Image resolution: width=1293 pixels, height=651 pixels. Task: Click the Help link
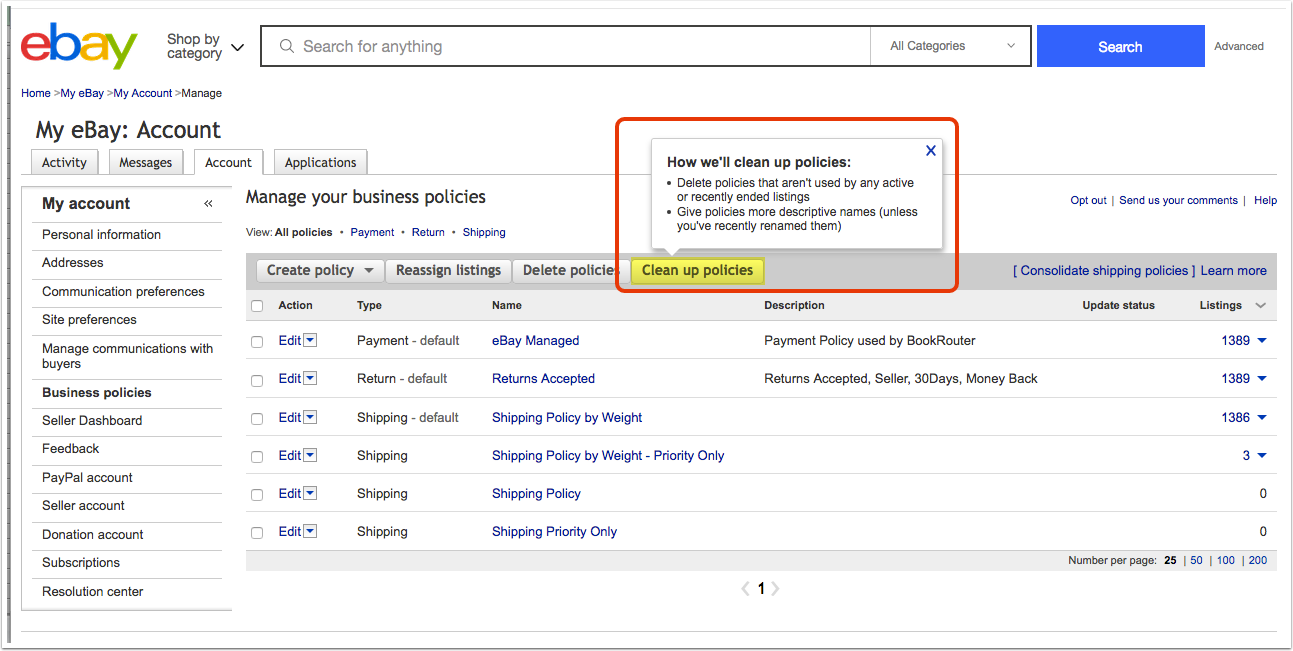pyautogui.click(x=1265, y=200)
